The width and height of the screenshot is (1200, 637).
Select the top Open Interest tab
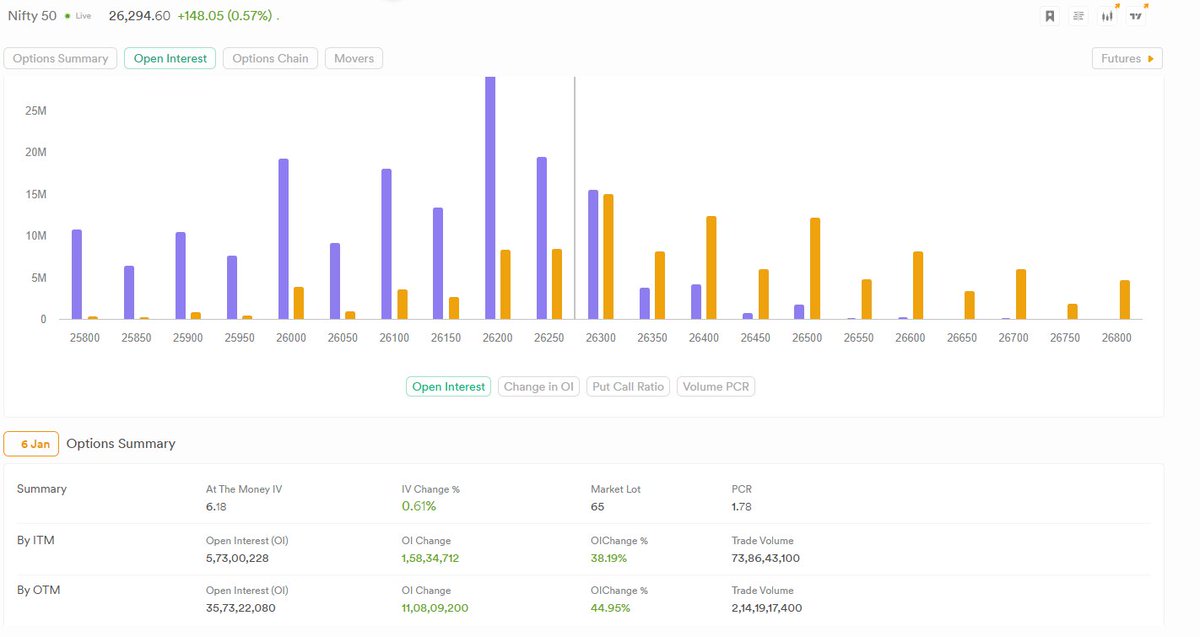(x=170, y=59)
